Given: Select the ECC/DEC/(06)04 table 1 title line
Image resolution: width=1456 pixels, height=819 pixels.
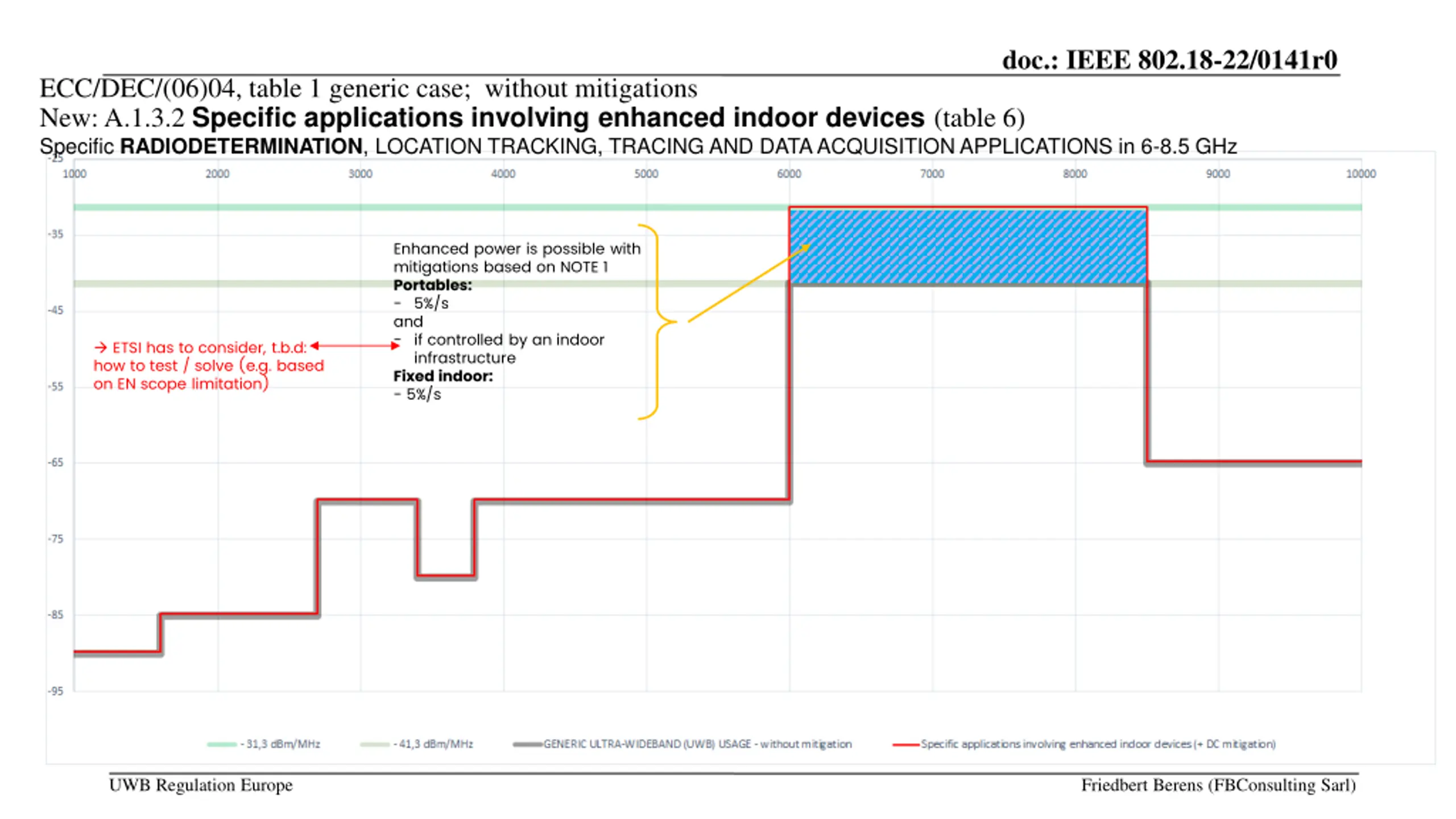Looking at the screenshot, I should pyautogui.click(x=368, y=89).
